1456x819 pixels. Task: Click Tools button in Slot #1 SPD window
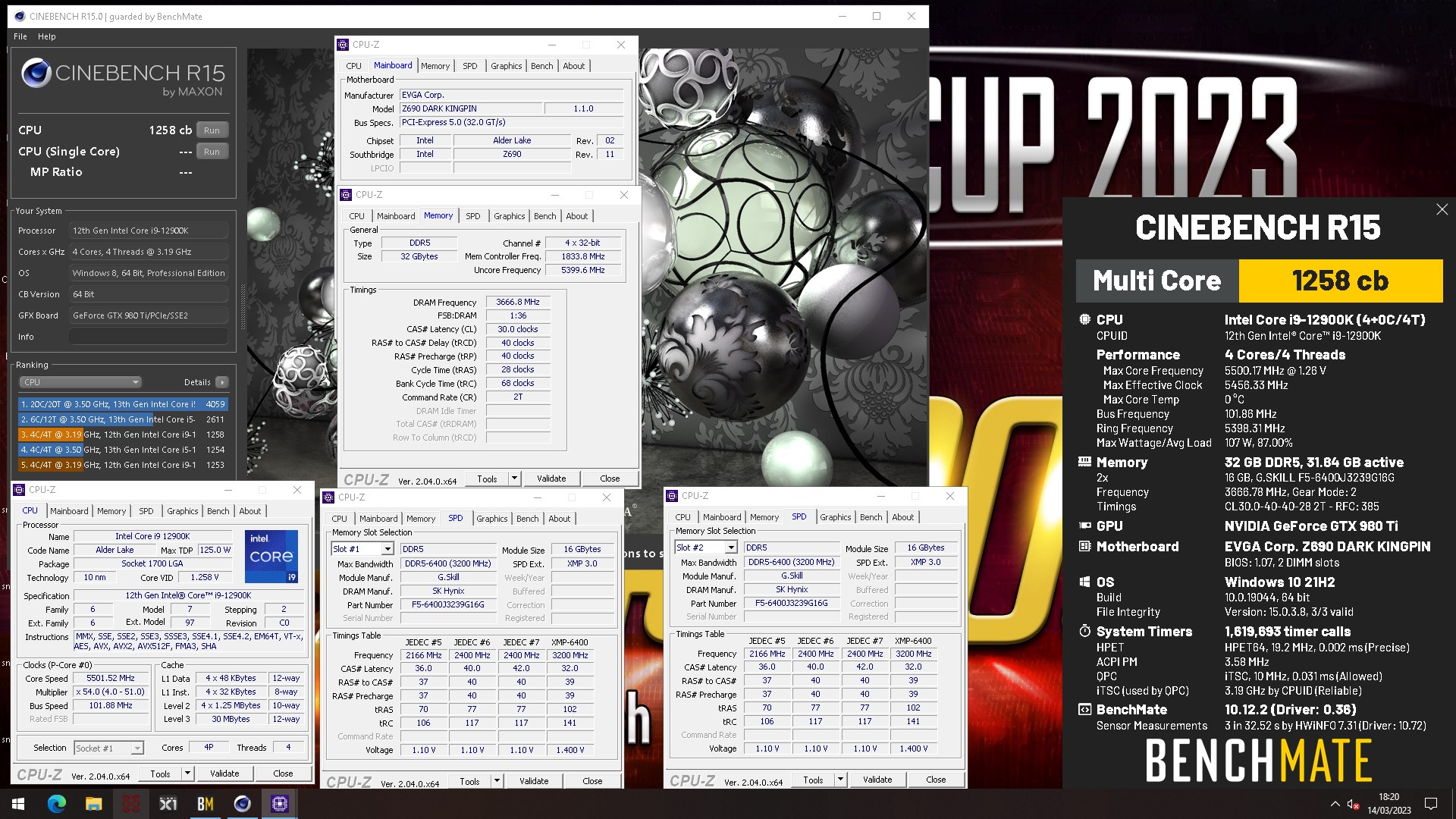pos(469,781)
